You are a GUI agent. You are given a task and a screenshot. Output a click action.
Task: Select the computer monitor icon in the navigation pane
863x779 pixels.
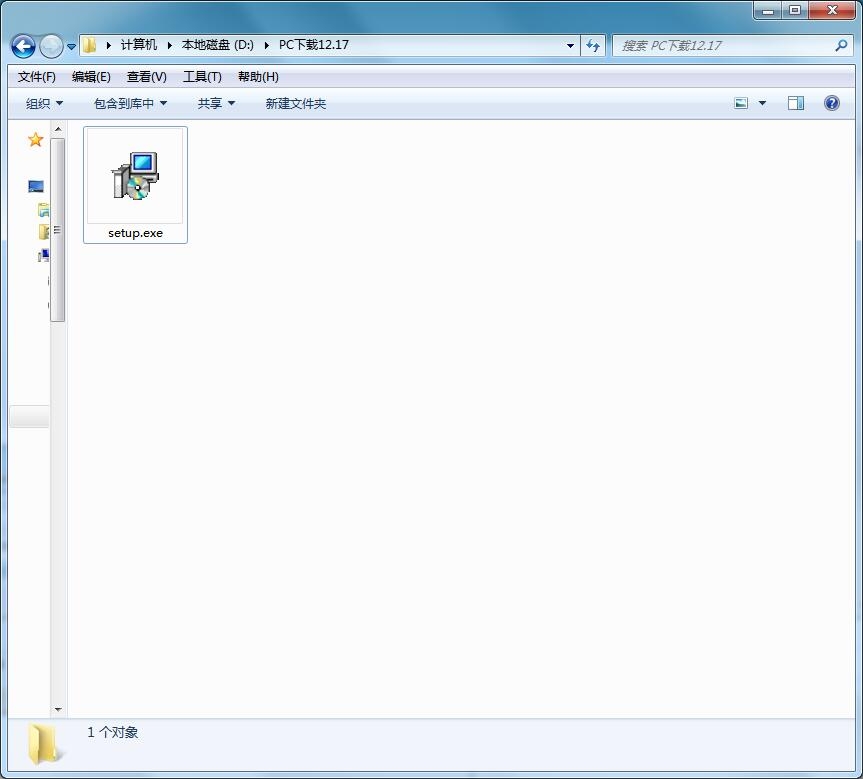36,187
